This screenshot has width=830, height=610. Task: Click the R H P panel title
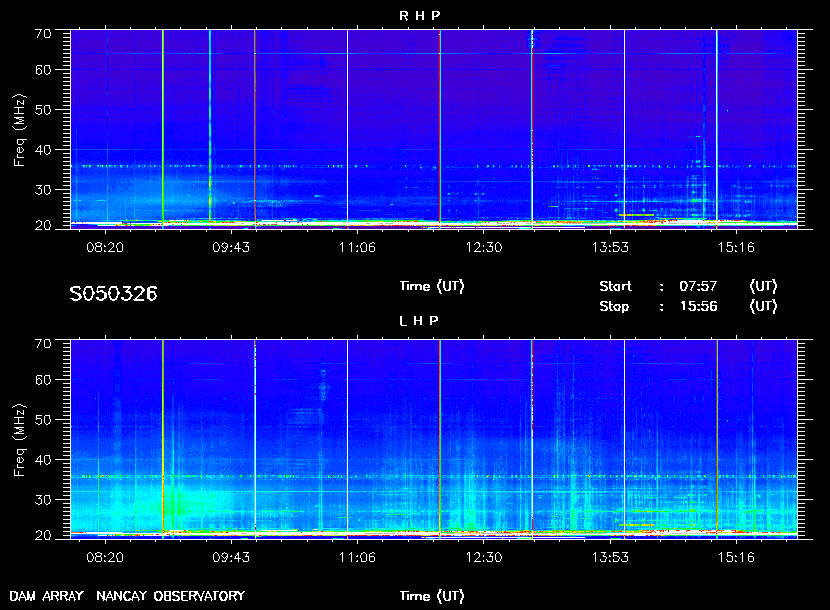click(x=419, y=16)
